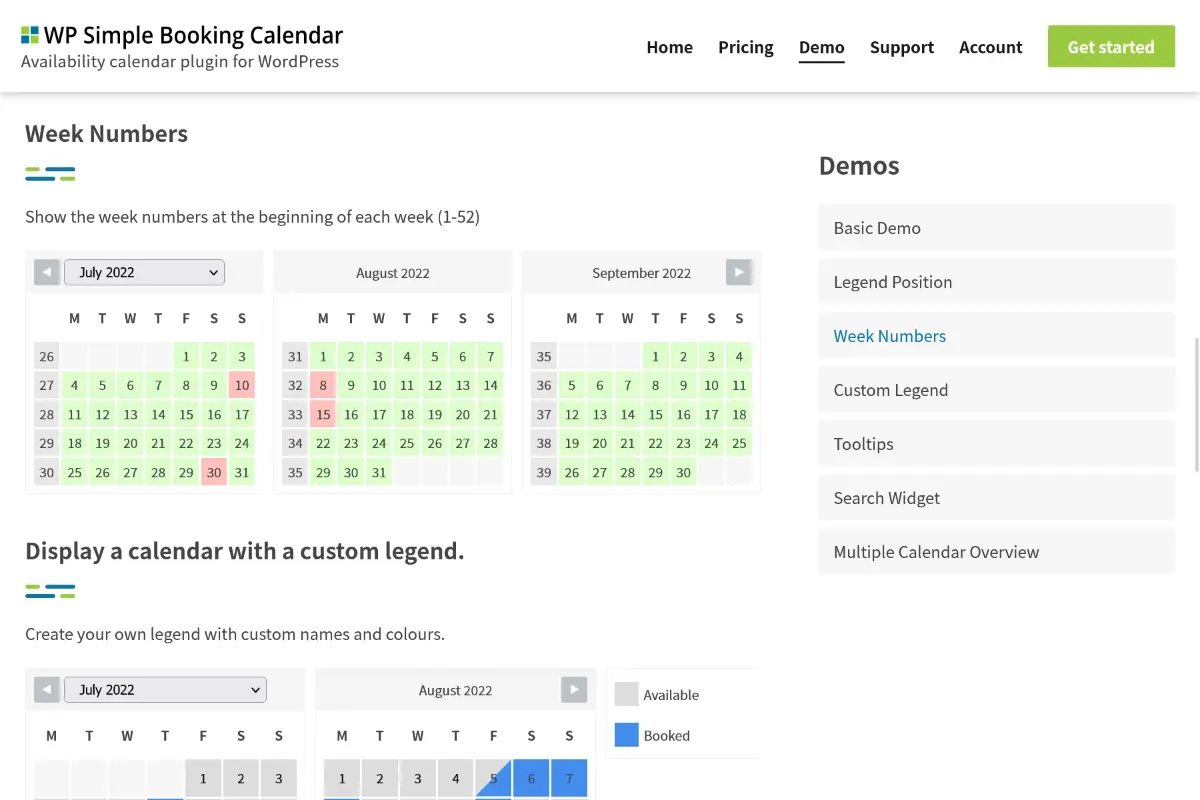Open the July 2022 dropdown in custom legend calendar
The height and width of the screenshot is (800, 1200).
point(165,689)
